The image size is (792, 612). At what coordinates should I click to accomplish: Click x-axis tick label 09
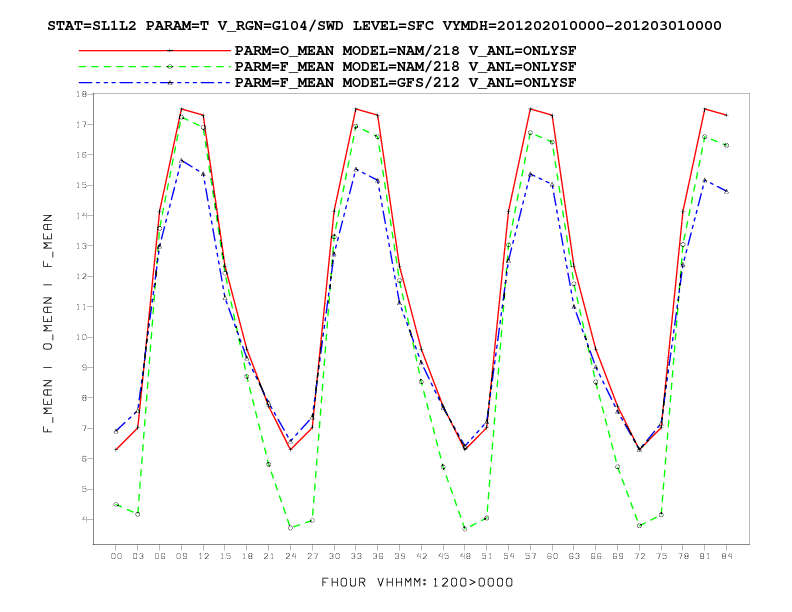[x=181, y=556]
